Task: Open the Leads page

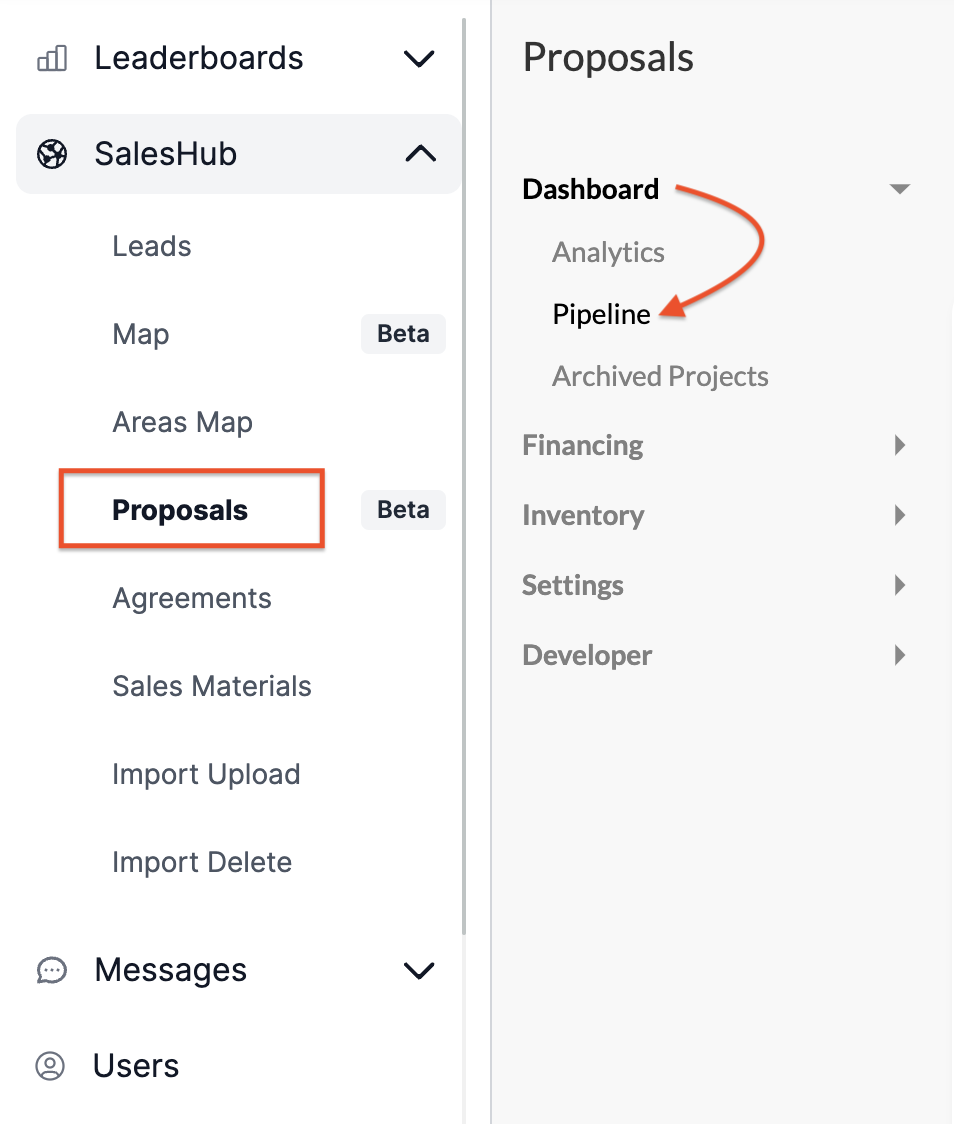Action: 152,246
